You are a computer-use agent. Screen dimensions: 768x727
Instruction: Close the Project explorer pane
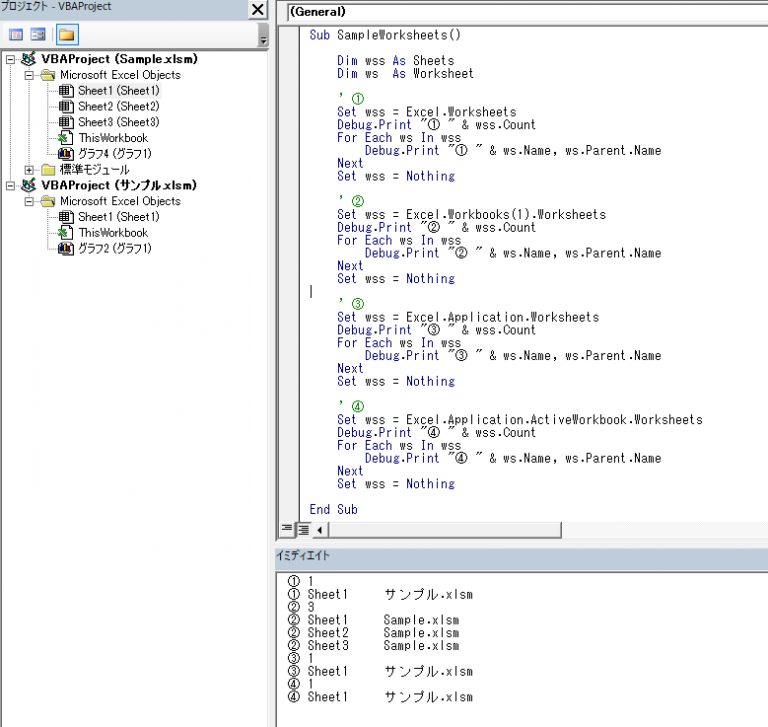[258, 9]
